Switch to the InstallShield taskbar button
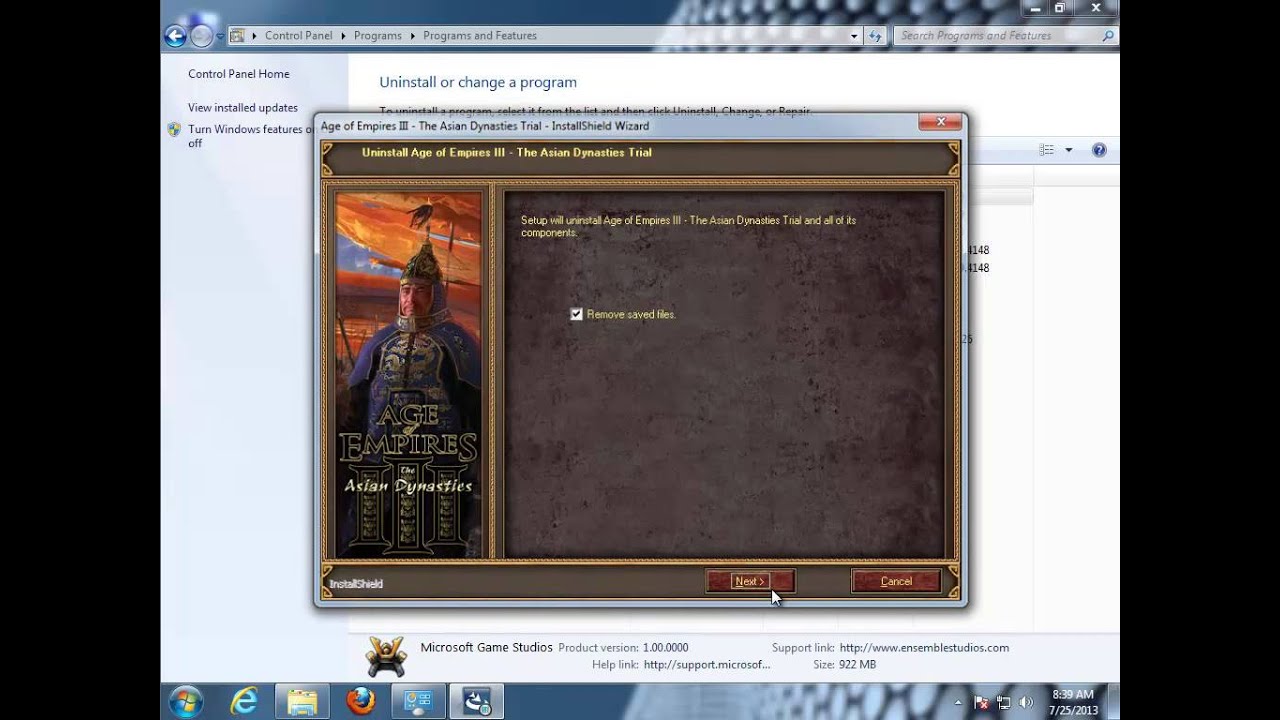The height and width of the screenshot is (720, 1280). [x=476, y=701]
